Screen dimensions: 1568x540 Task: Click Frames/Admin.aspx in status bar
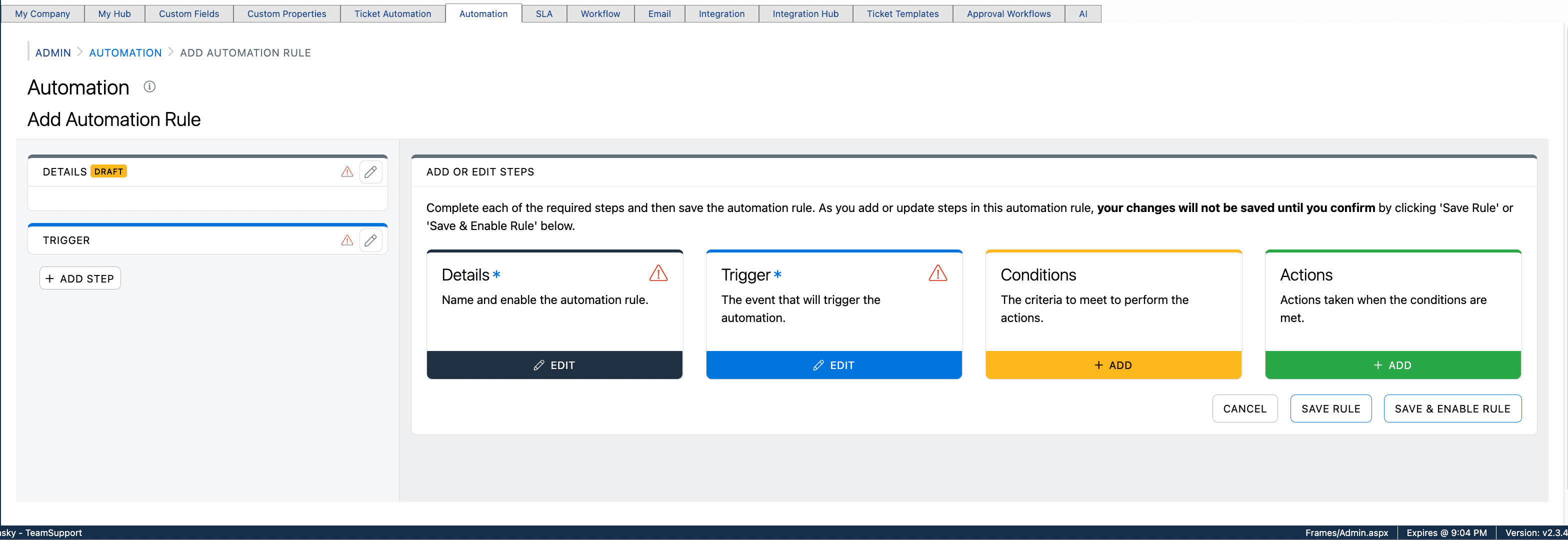pos(1346,532)
